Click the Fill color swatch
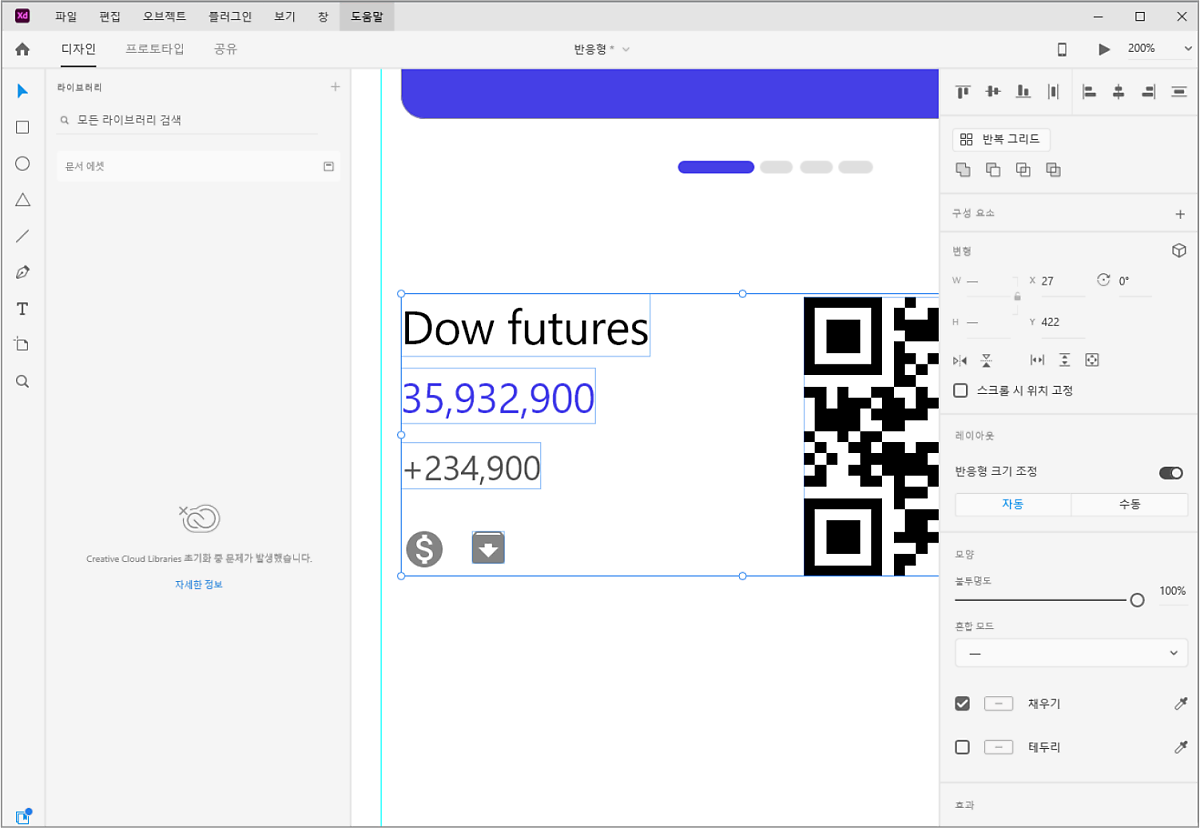This screenshot has height=828, width=1200. 998,704
